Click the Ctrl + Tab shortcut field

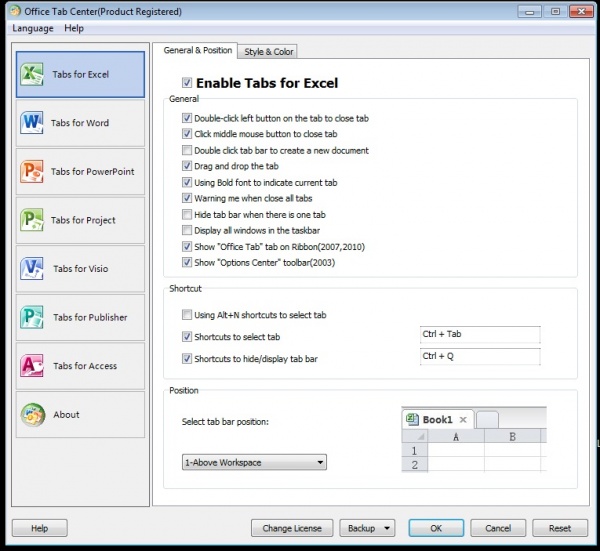(x=480, y=334)
